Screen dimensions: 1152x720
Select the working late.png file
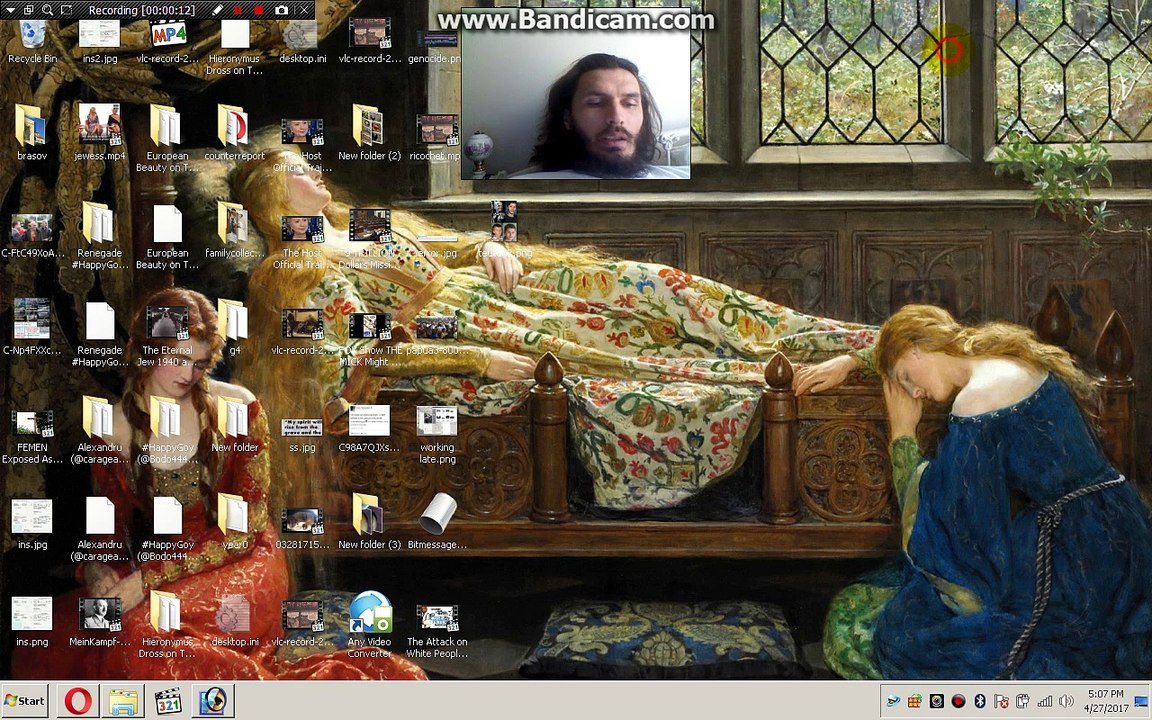click(436, 433)
